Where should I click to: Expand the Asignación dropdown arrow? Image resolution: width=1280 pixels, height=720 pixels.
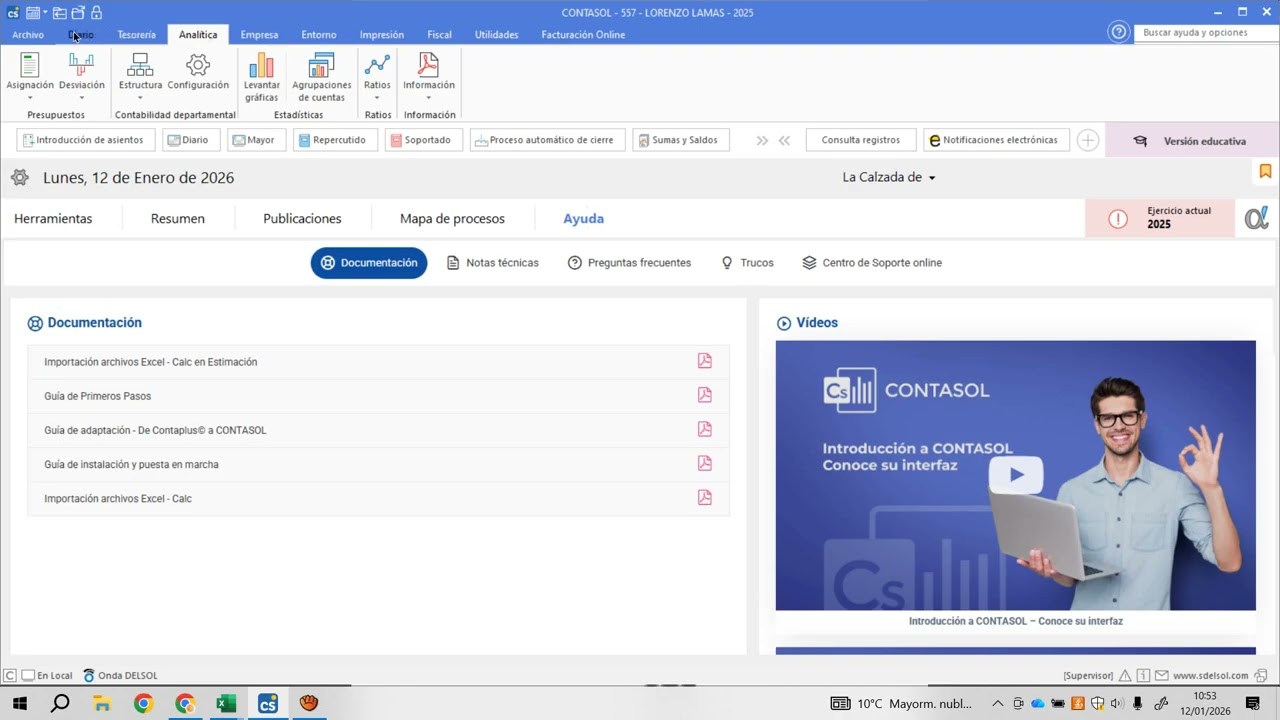coord(30,98)
